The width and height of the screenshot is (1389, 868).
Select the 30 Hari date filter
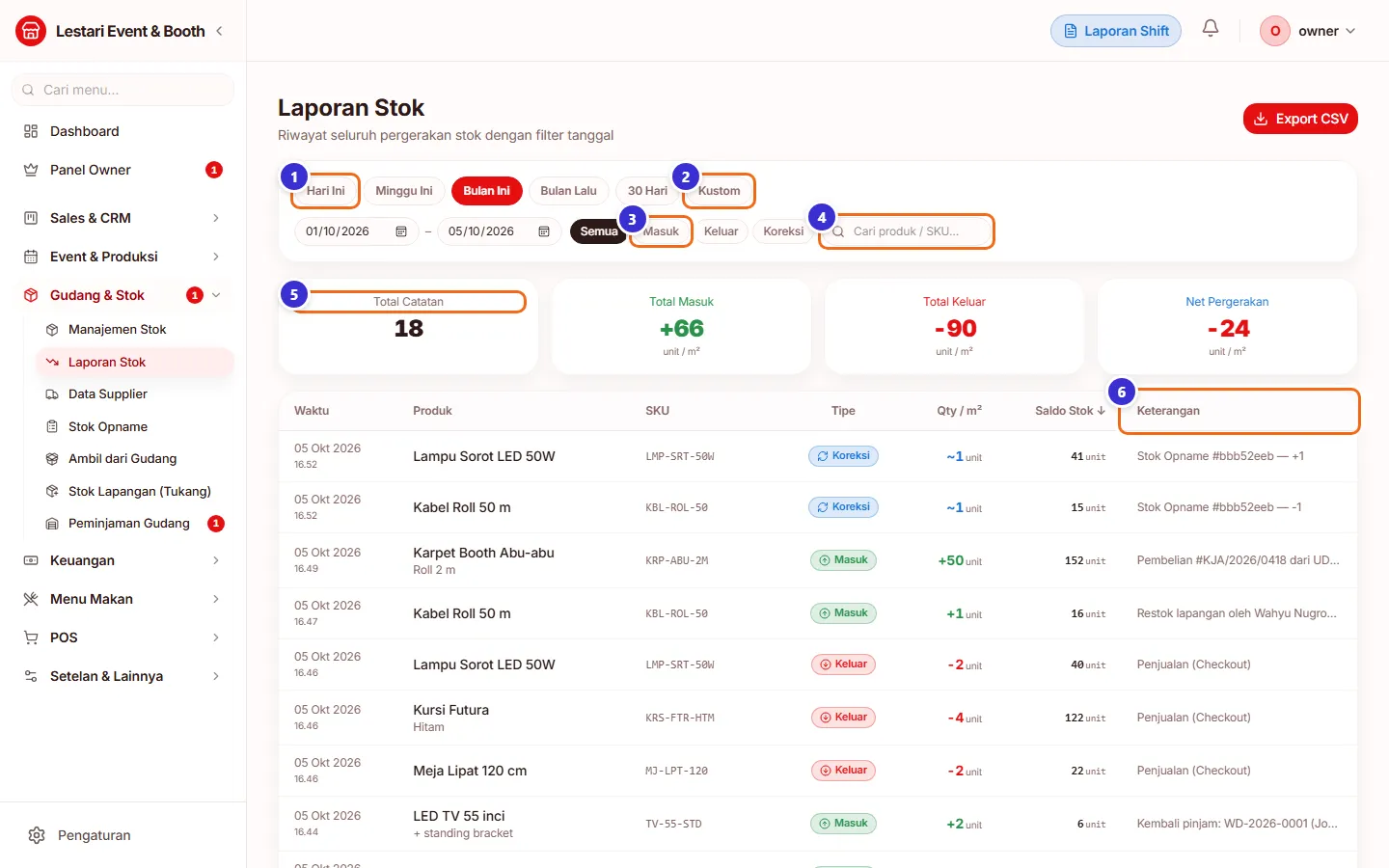coord(647,191)
